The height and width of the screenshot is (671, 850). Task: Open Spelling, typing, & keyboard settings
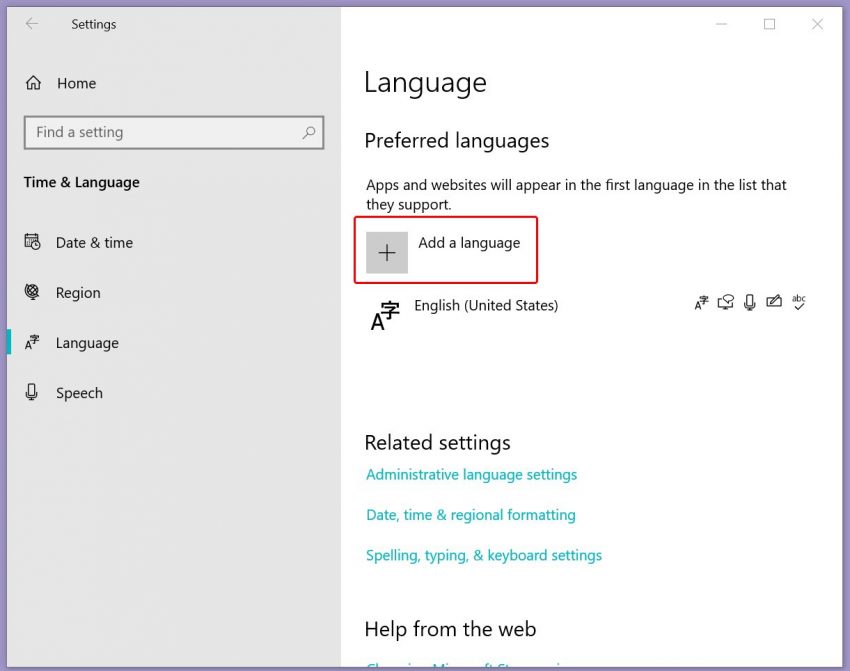(x=484, y=555)
